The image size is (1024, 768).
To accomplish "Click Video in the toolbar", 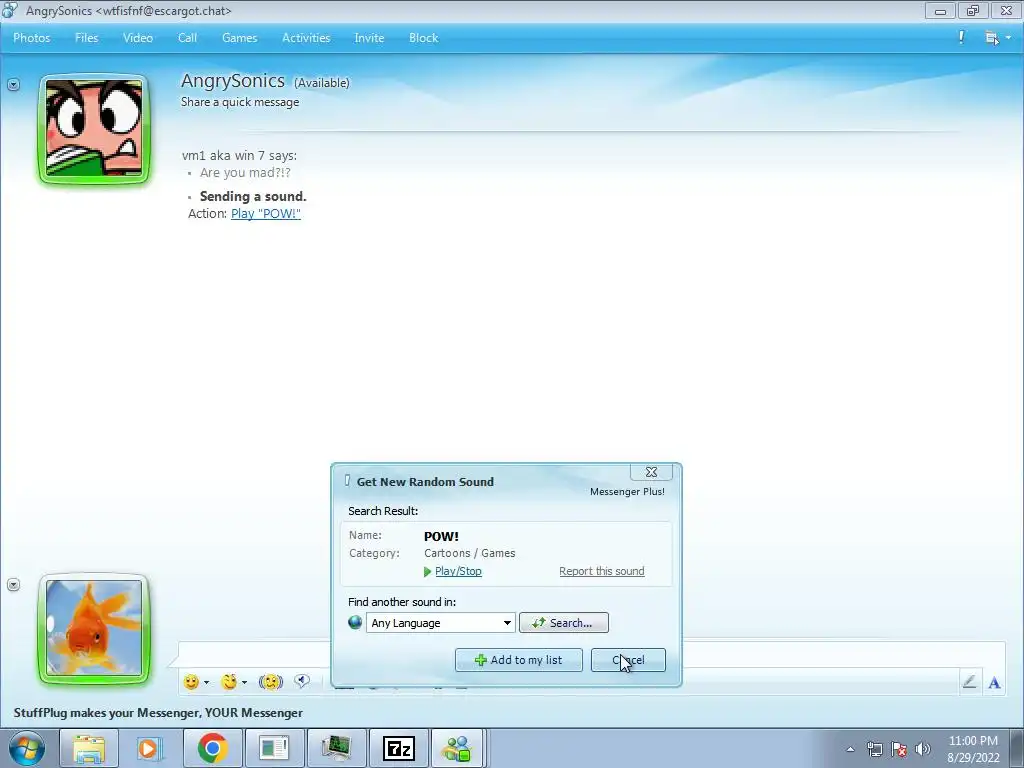I will [x=138, y=38].
